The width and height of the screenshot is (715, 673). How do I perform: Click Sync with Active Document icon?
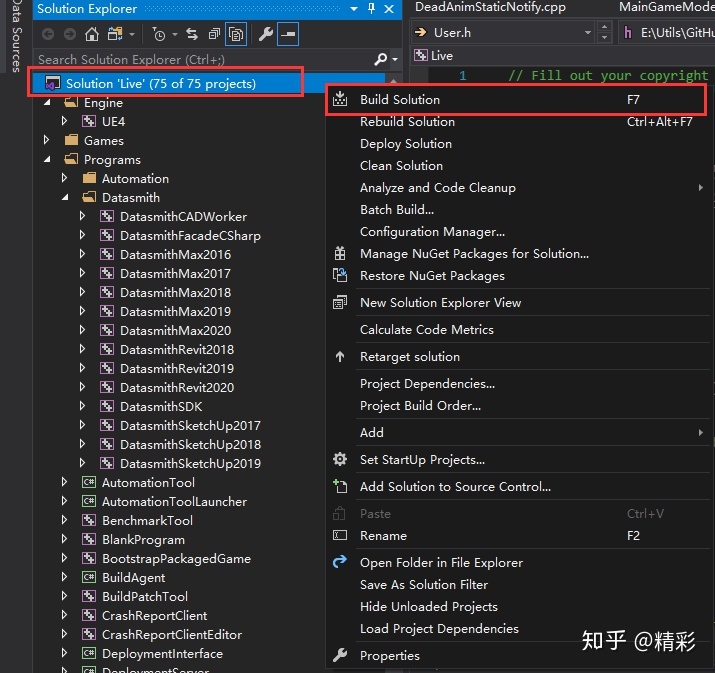pyautogui.click(x=192, y=34)
